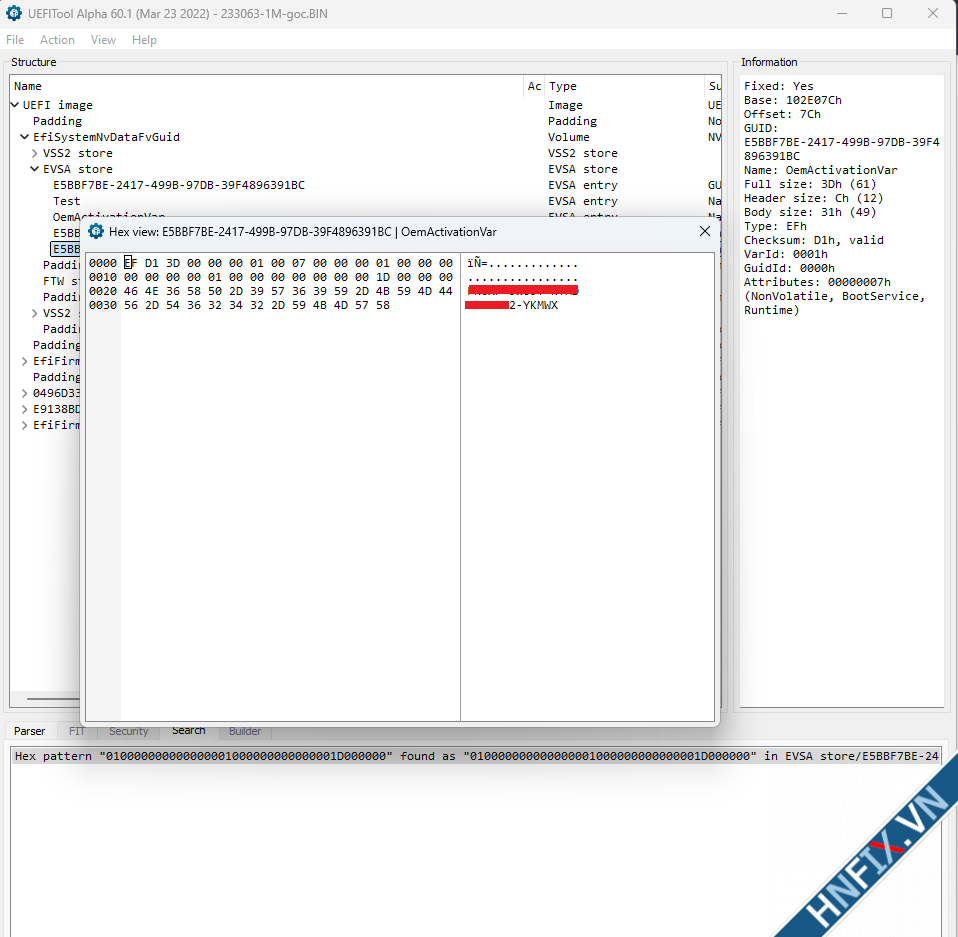Open the File menu
958x937 pixels.
[15, 40]
